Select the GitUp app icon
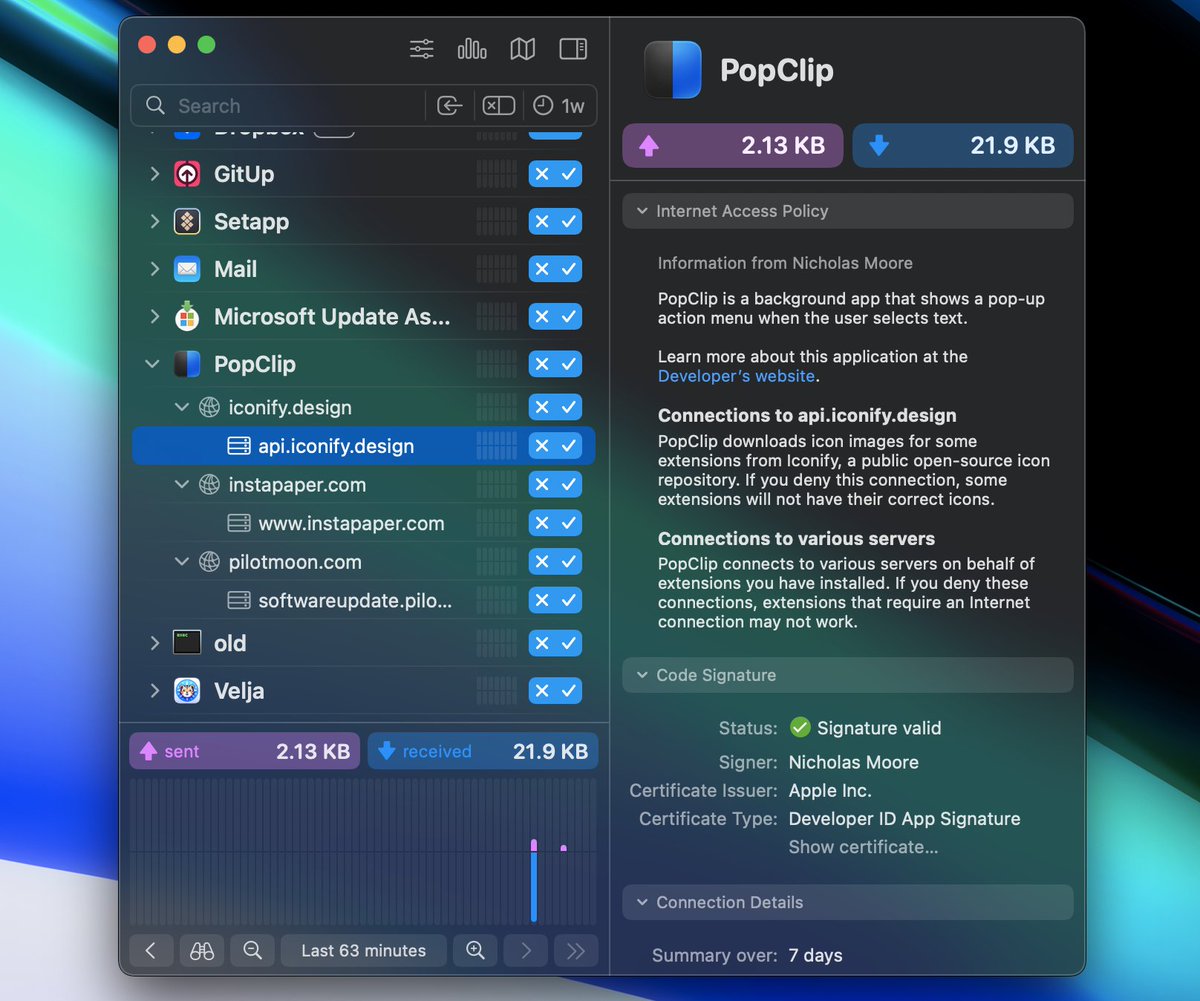Viewport: 1200px width, 1001px height. pyautogui.click(x=187, y=174)
